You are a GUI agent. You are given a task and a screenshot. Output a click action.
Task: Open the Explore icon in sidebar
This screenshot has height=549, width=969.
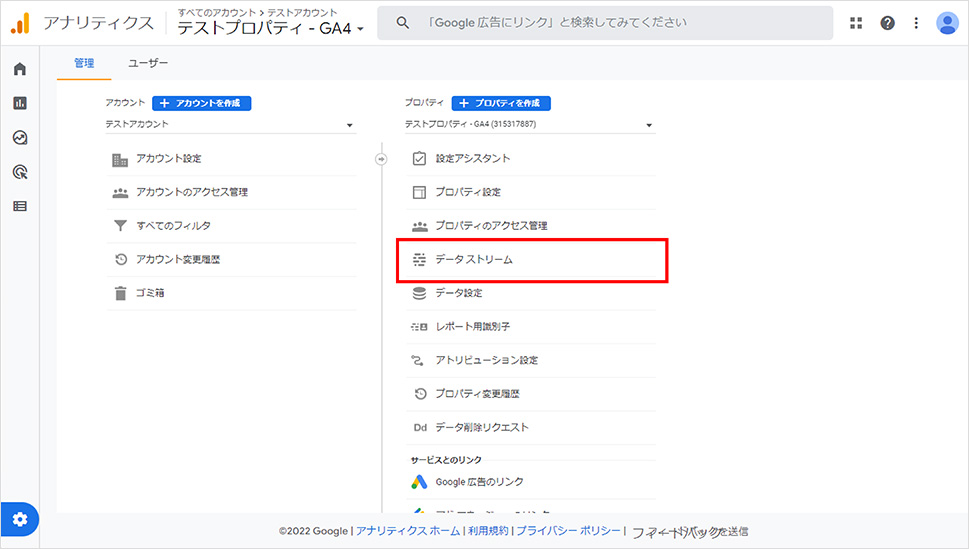point(20,137)
